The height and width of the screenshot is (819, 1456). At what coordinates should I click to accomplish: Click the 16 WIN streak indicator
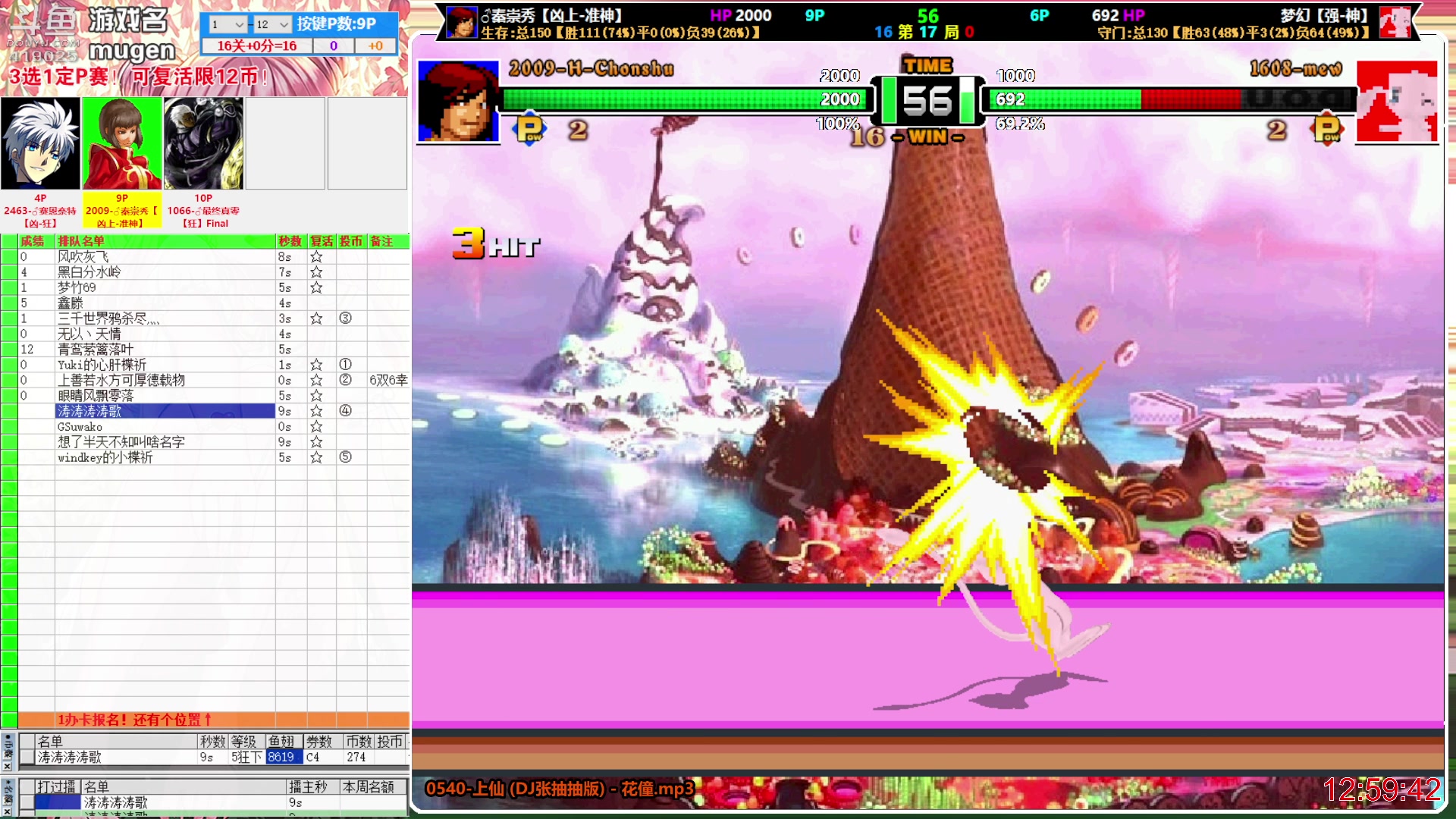point(906,136)
